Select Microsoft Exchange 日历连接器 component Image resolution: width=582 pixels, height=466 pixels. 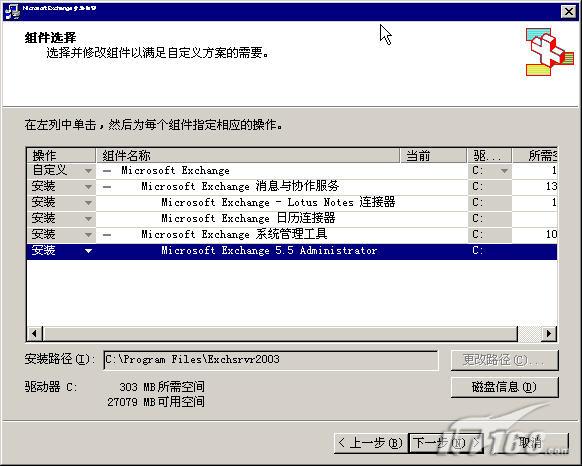tap(248, 218)
